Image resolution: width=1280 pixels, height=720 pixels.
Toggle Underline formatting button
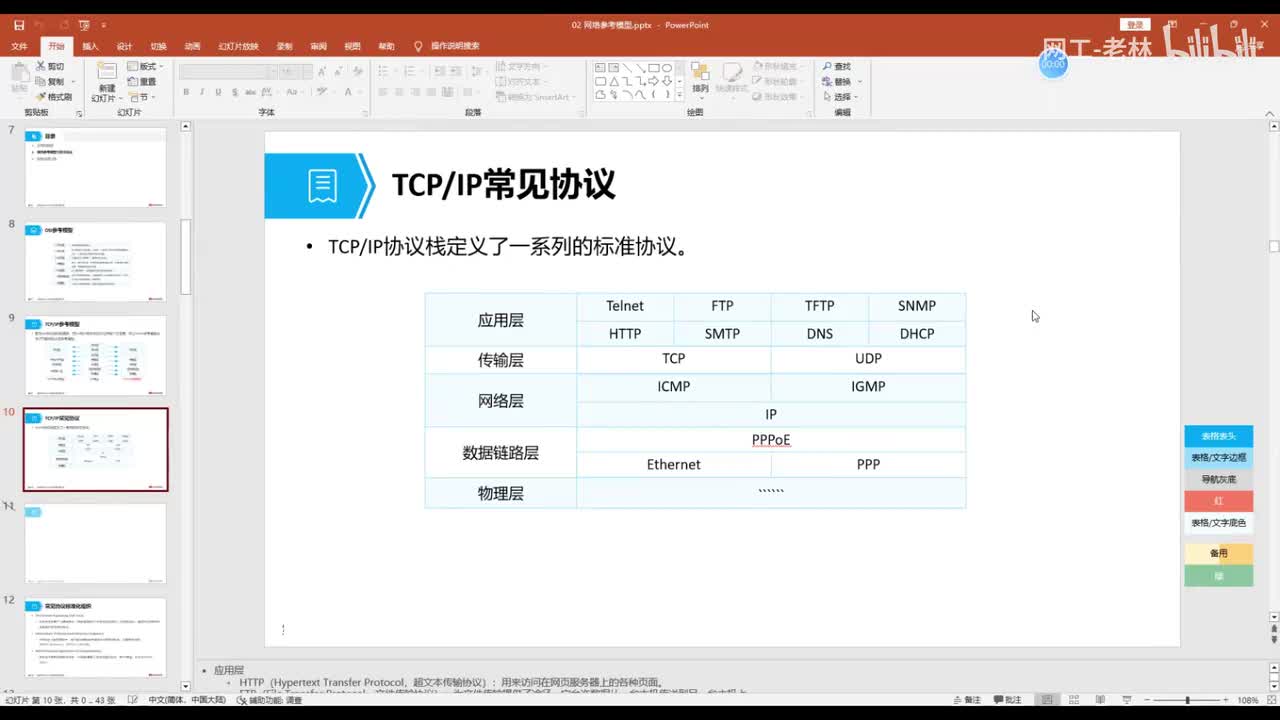(217, 92)
